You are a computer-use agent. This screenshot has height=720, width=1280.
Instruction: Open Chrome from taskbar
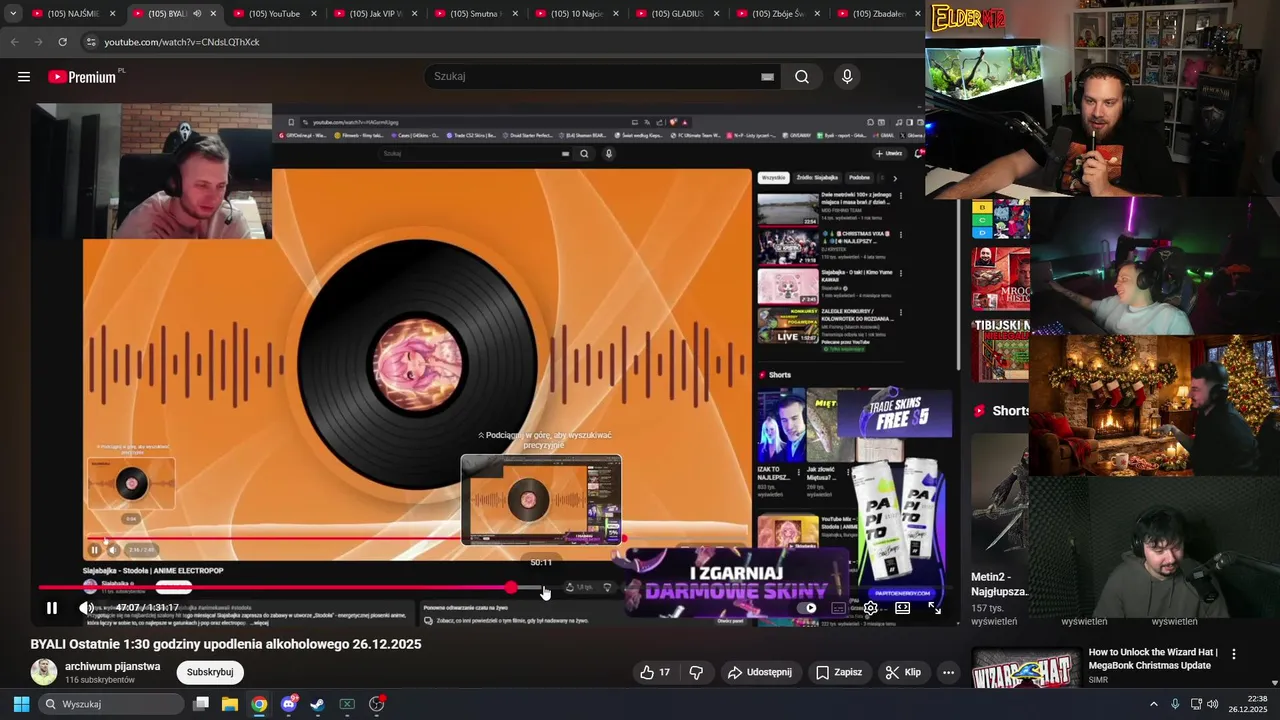click(x=259, y=704)
